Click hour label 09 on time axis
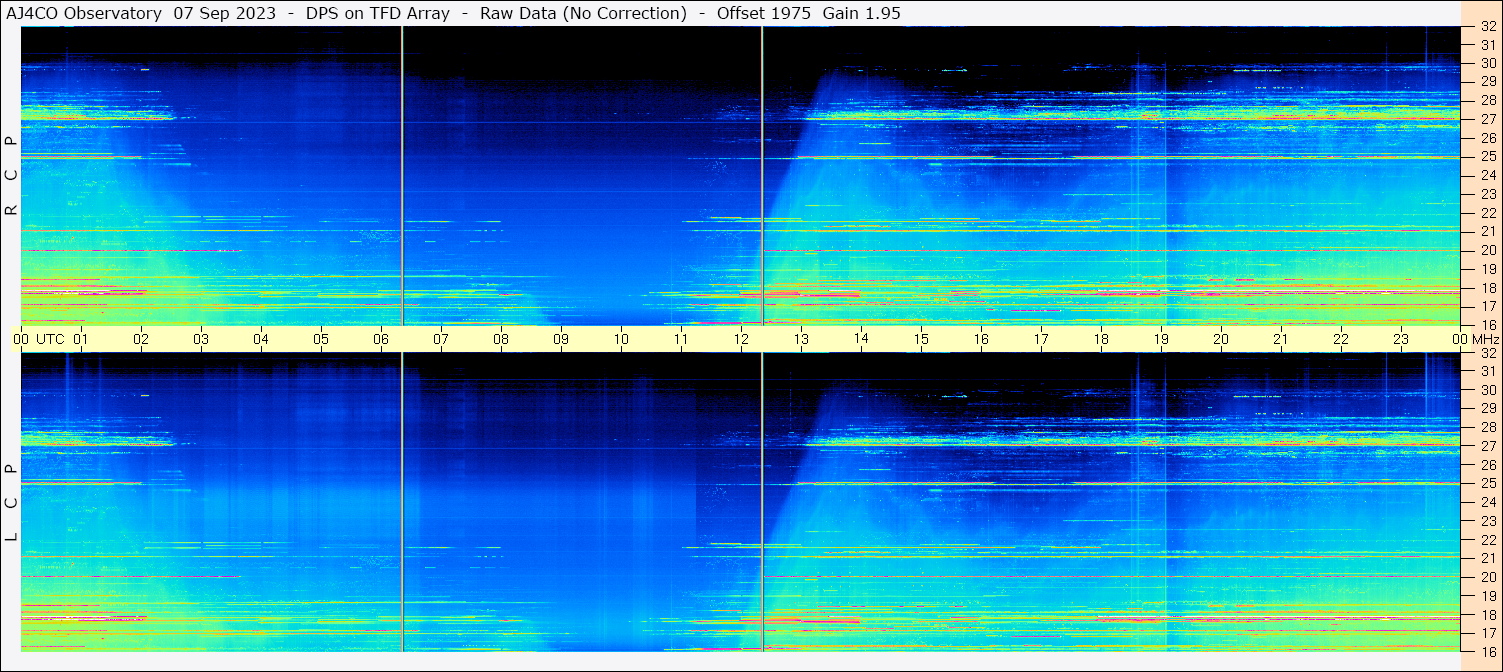Viewport: 1503px width, 672px height. pyautogui.click(x=561, y=339)
